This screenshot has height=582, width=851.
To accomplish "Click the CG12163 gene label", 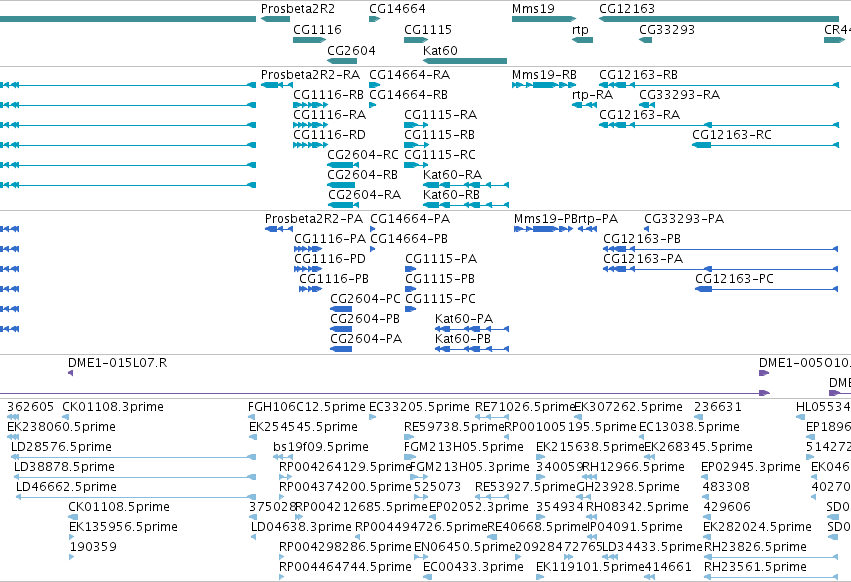I will (627, 9).
